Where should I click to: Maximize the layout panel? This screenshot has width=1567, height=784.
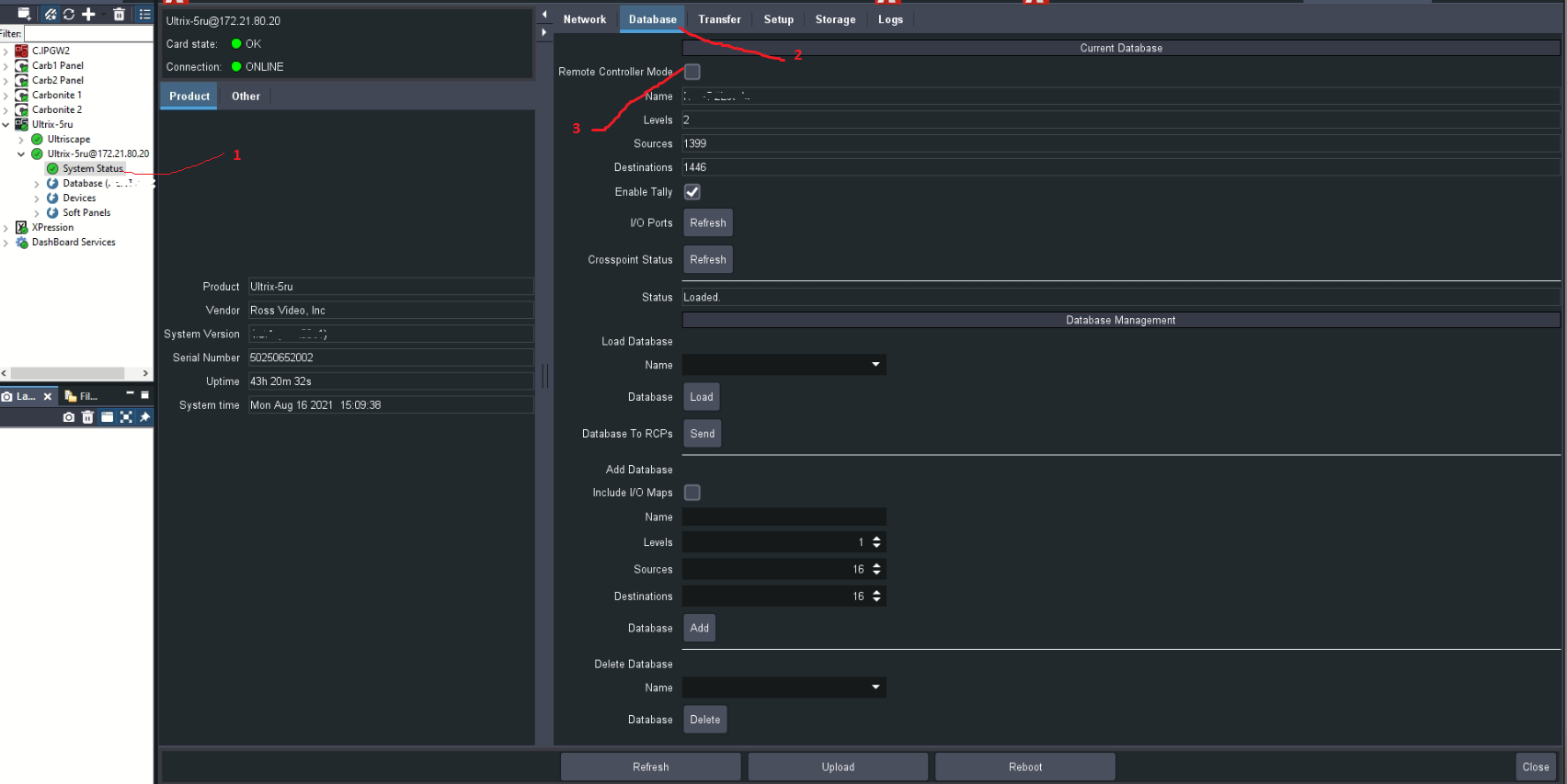[144, 394]
